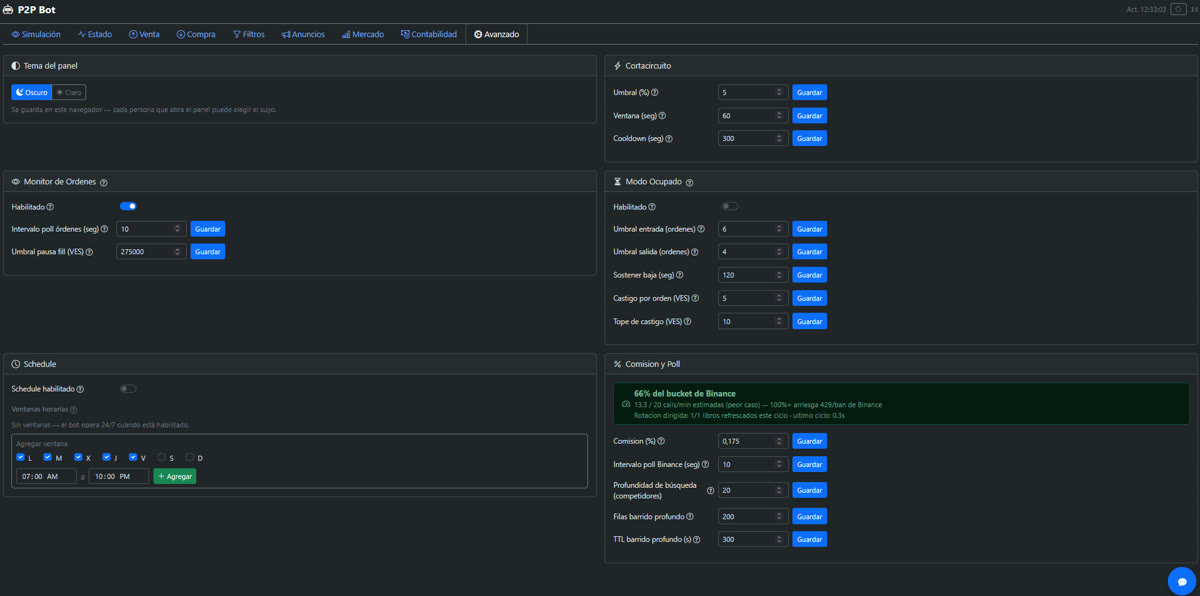Check the S day checkbox
The image size is (1200, 596).
161,457
